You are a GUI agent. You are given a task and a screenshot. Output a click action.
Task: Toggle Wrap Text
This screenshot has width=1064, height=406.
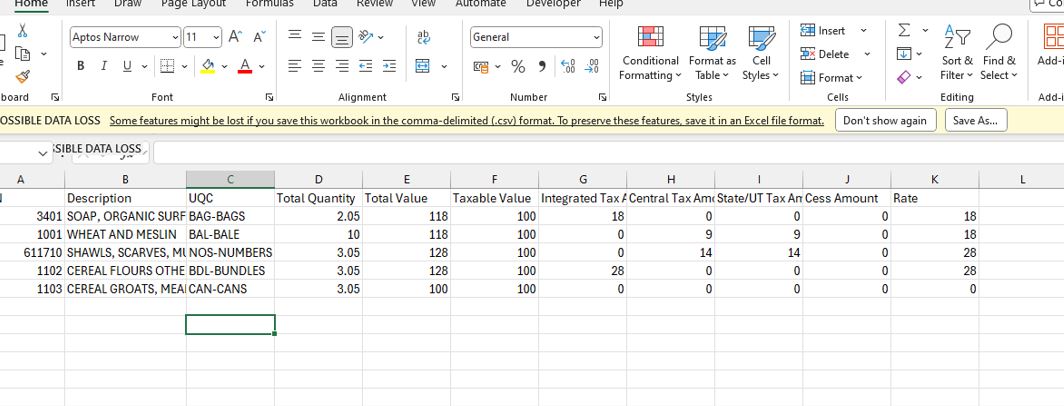pos(423,37)
